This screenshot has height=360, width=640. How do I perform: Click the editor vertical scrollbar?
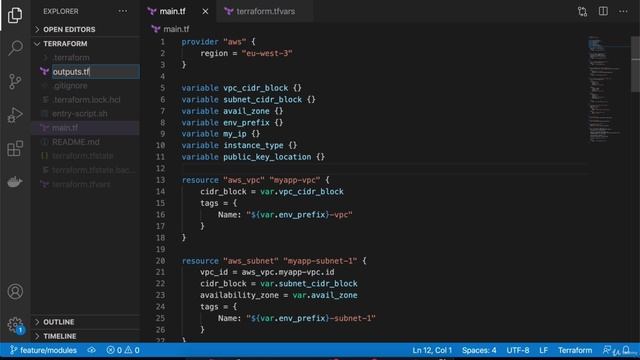635,64
